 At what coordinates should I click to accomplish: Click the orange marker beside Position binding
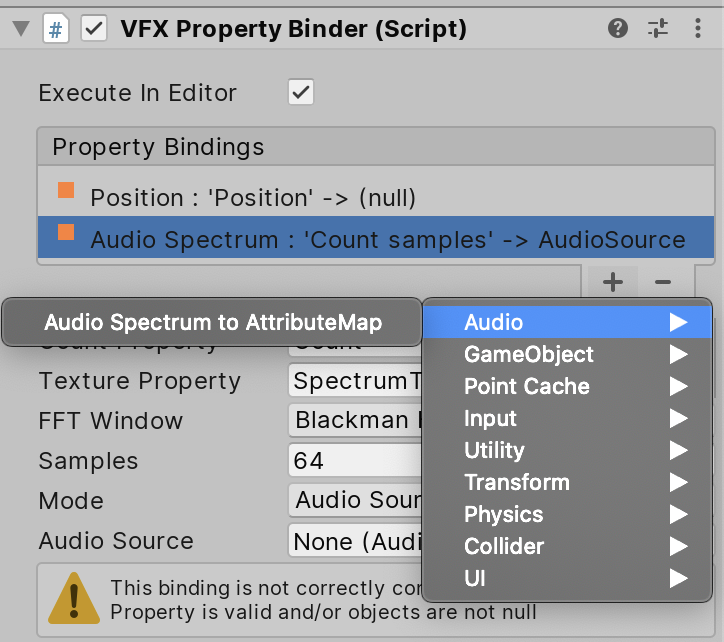click(x=66, y=191)
